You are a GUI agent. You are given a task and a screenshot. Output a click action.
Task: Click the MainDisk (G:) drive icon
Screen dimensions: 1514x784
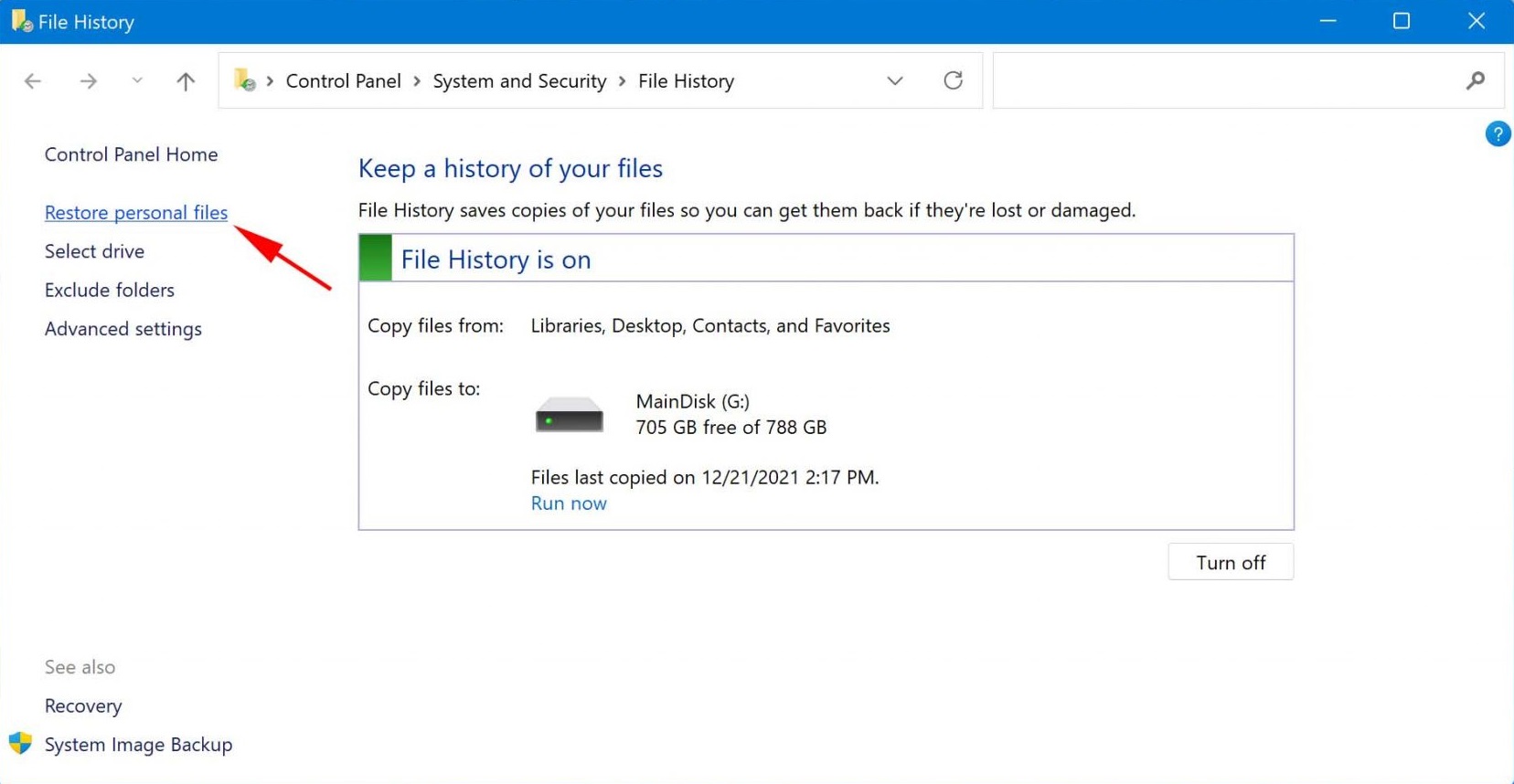569,415
